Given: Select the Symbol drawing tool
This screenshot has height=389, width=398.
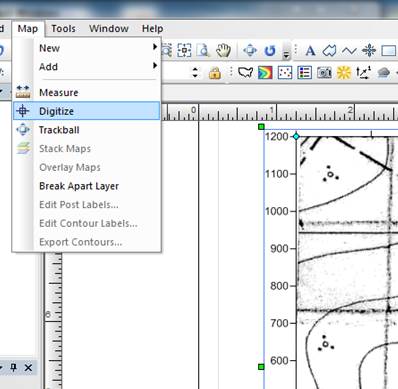Looking at the screenshot, I should (369, 51).
